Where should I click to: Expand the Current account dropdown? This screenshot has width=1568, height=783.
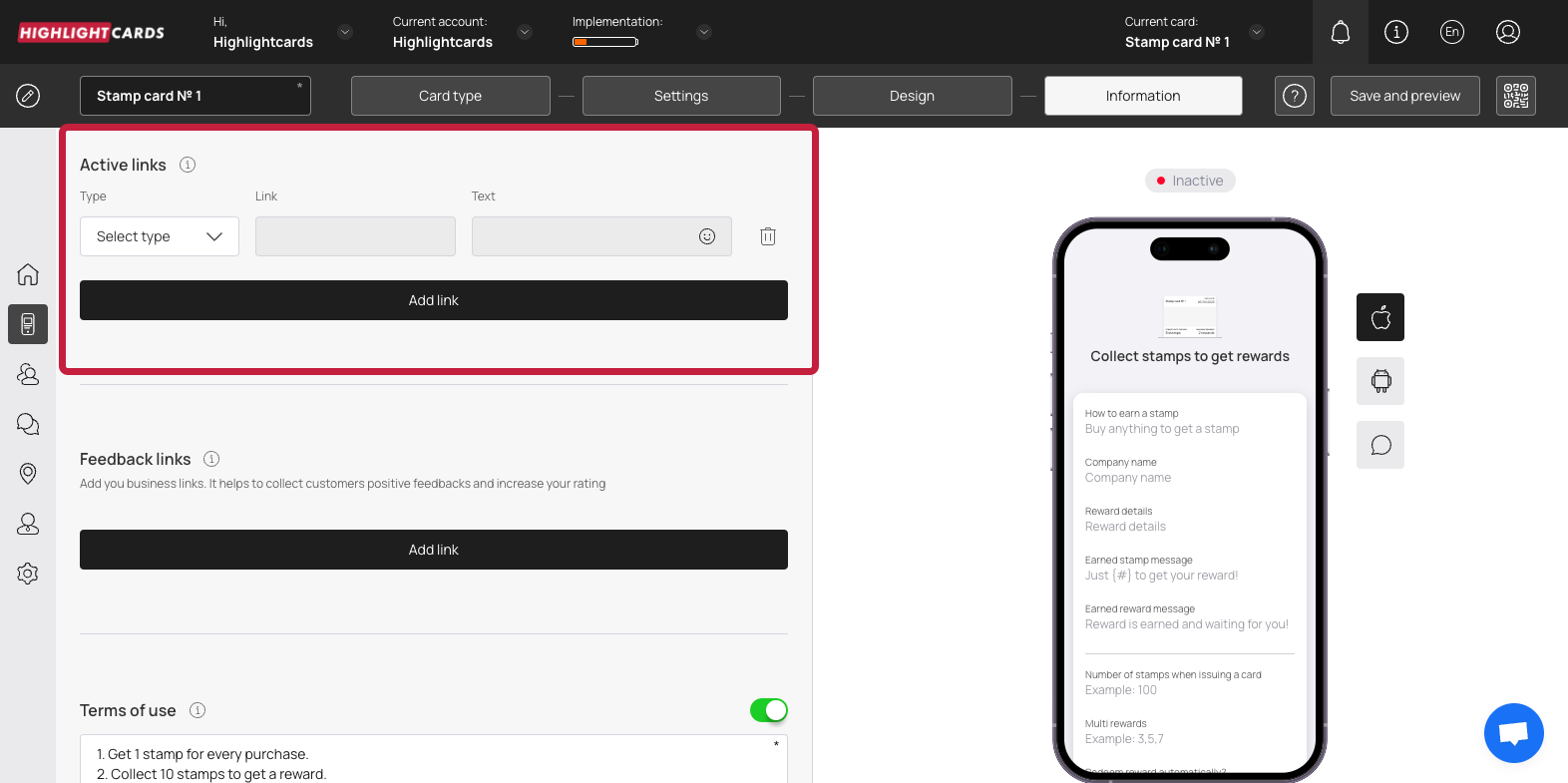coord(525,32)
